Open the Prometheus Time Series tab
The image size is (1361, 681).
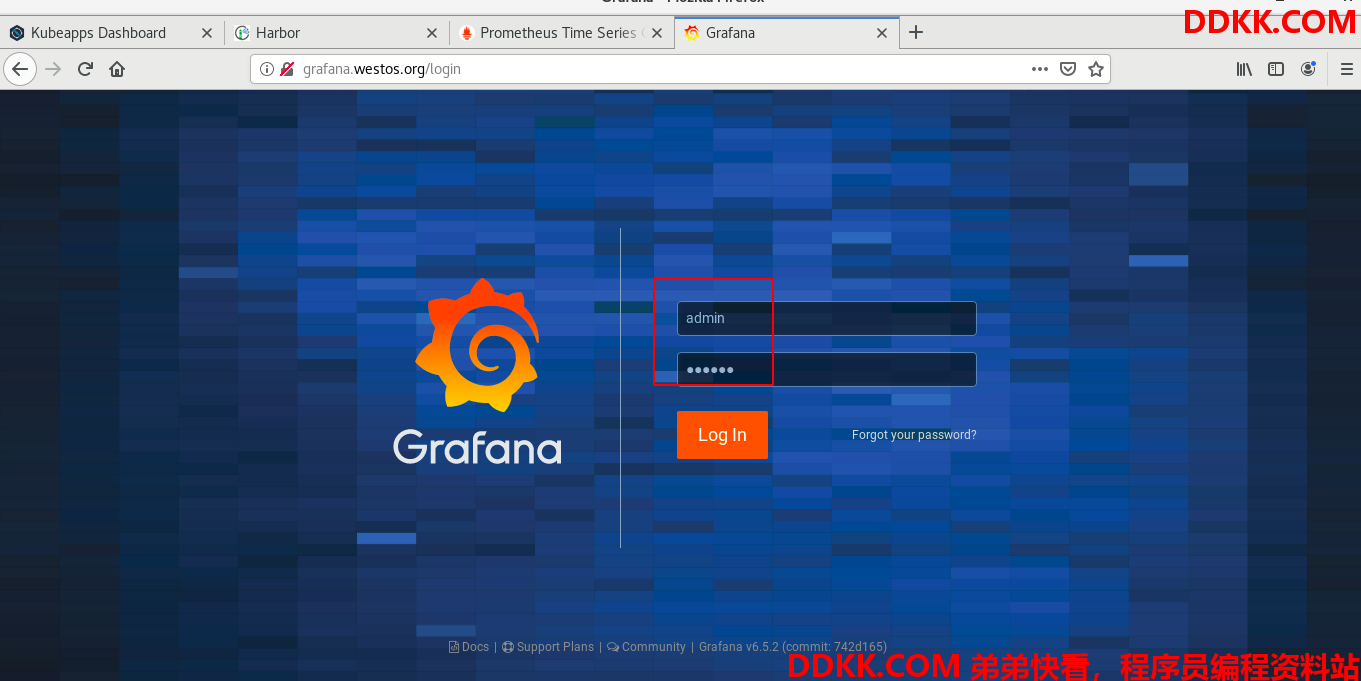561,33
